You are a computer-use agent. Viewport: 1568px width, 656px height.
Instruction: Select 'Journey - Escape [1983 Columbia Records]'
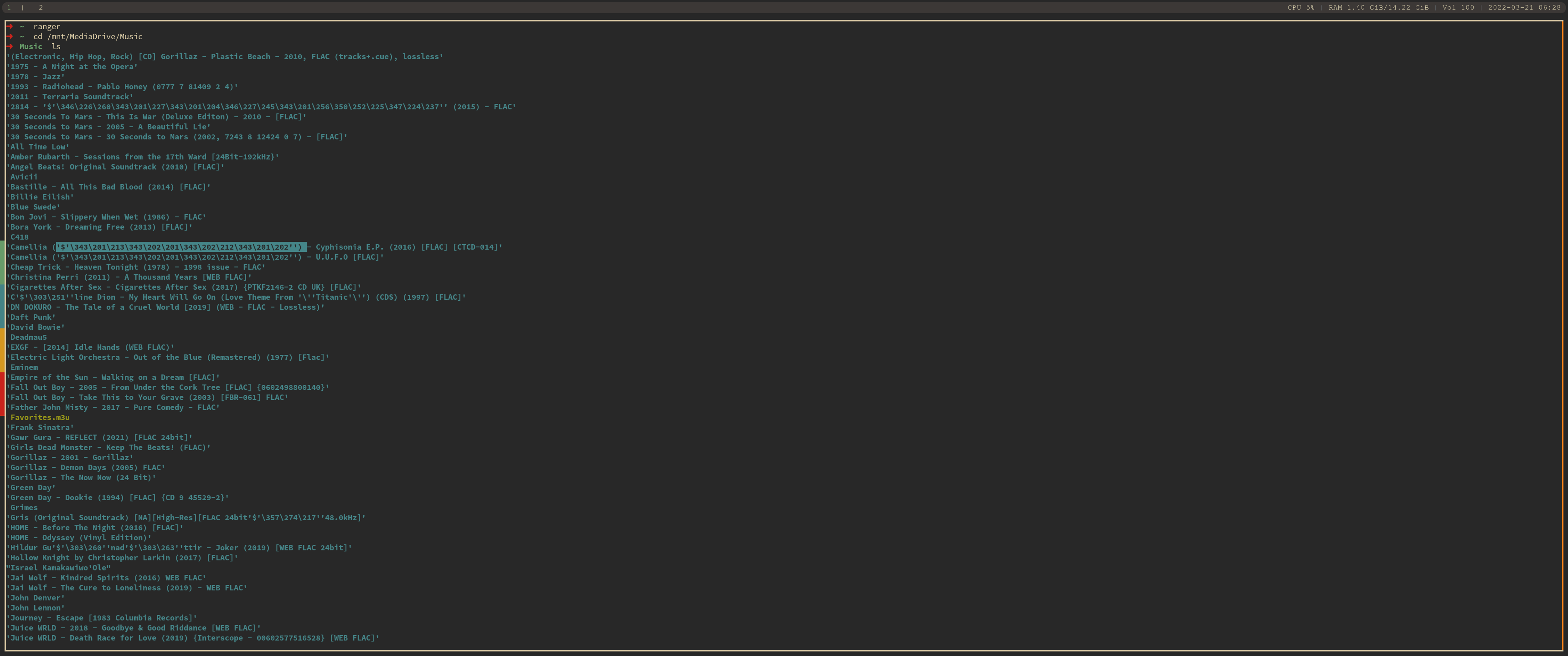tap(102, 618)
